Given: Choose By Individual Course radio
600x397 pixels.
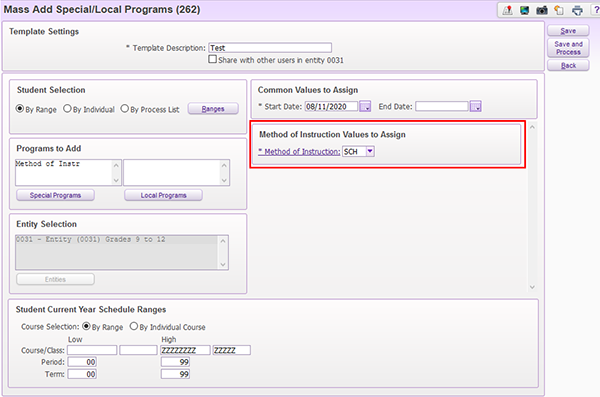Looking at the screenshot, I should click(134, 326).
